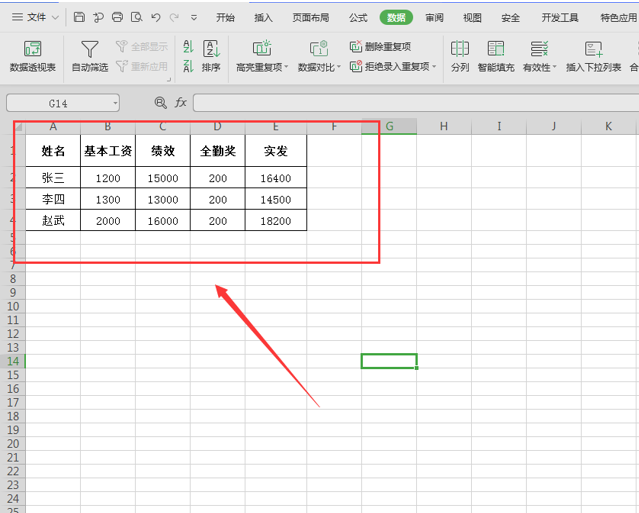Select column G header
The height and width of the screenshot is (513, 639).
coord(389,126)
